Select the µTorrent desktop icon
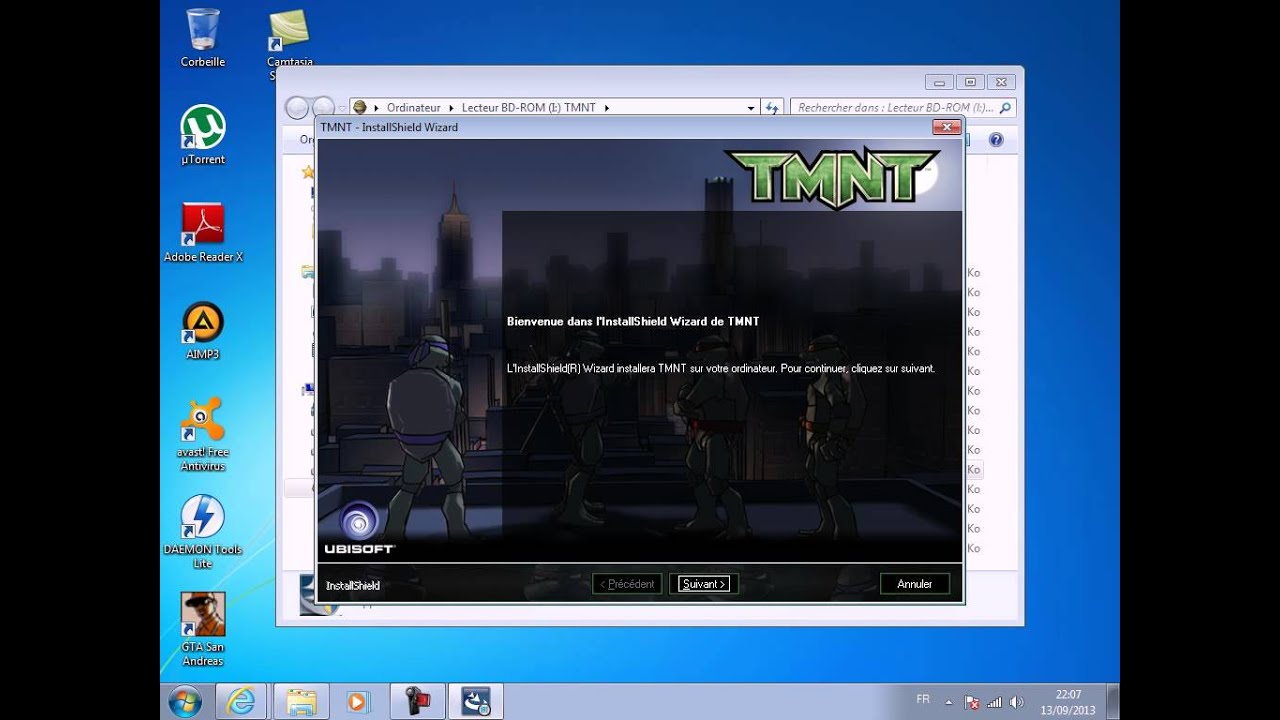This screenshot has height=720, width=1280. pyautogui.click(x=203, y=135)
